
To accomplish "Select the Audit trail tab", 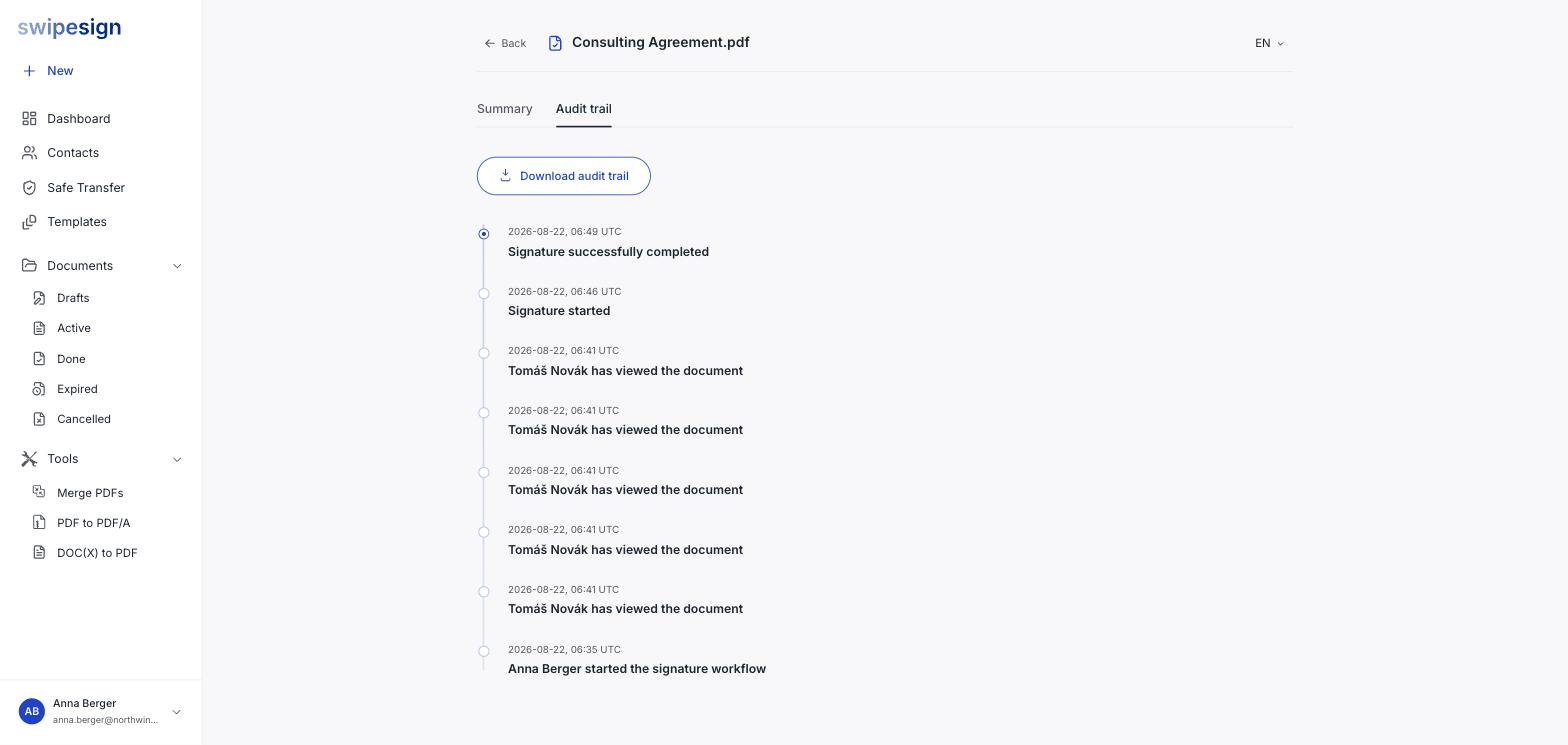I will point(584,109).
